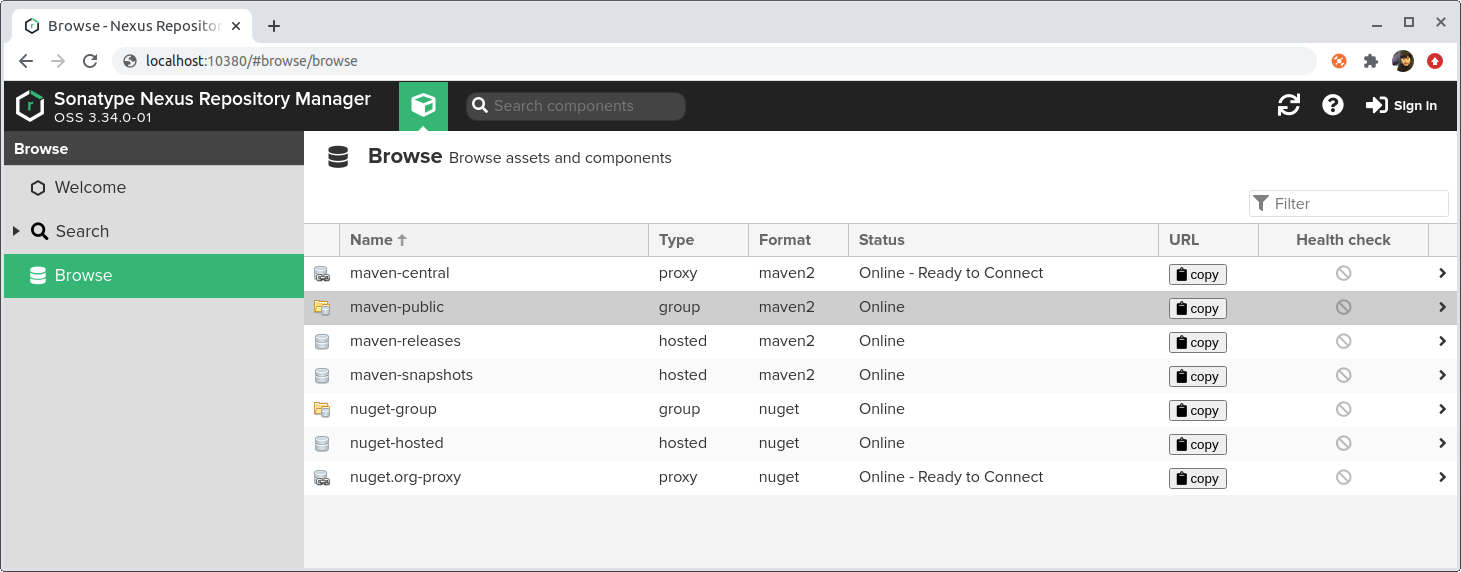The image size is (1461, 572).
Task: Click the URL column header
Action: tap(1208, 240)
